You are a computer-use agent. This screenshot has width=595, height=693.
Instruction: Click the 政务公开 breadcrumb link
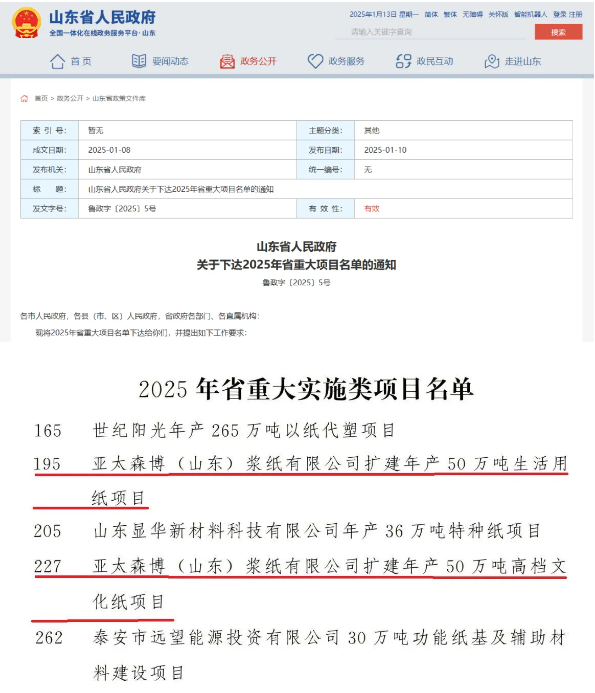coord(70,98)
